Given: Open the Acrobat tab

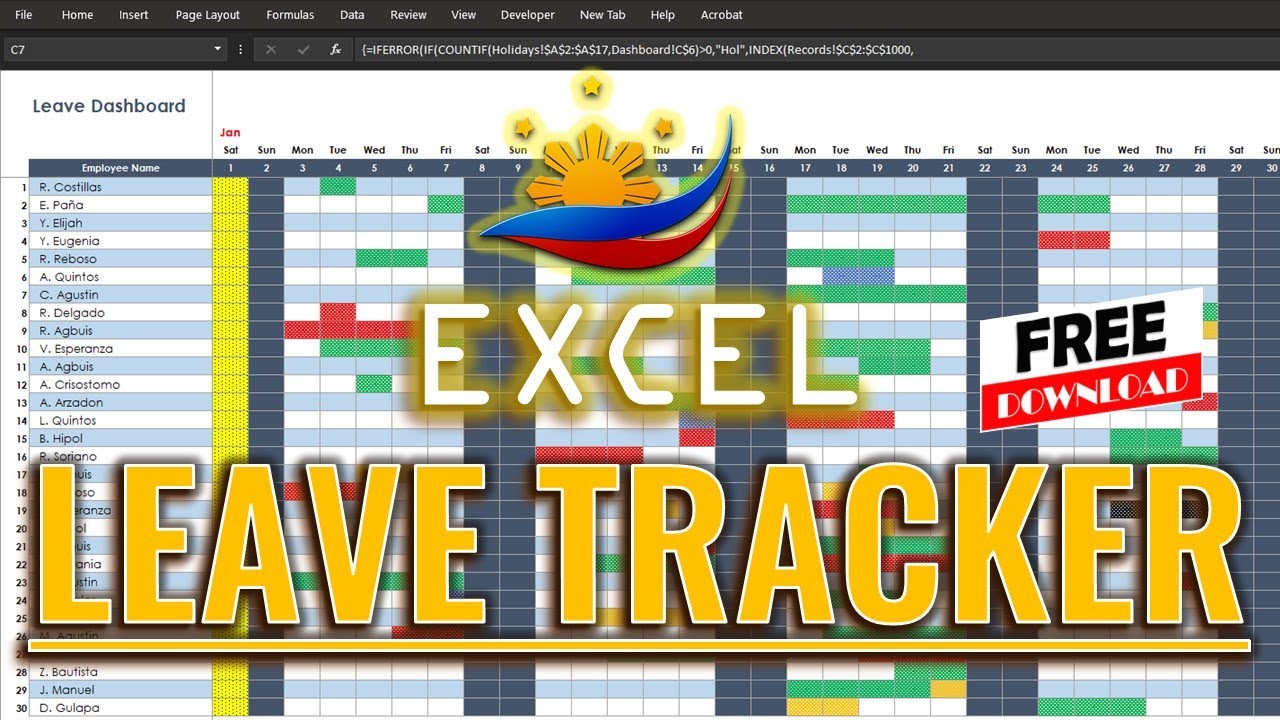Looking at the screenshot, I should pyautogui.click(x=721, y=15).
